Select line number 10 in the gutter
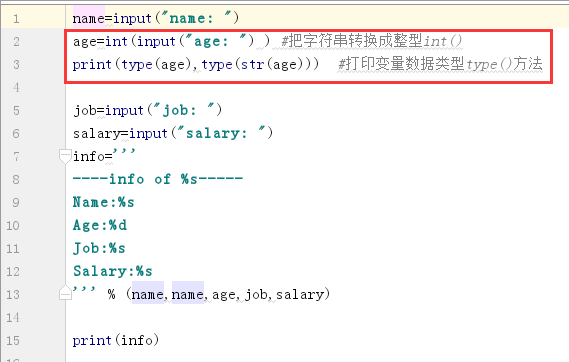Screen dimensions: 569x362 [x=13, y=225]
